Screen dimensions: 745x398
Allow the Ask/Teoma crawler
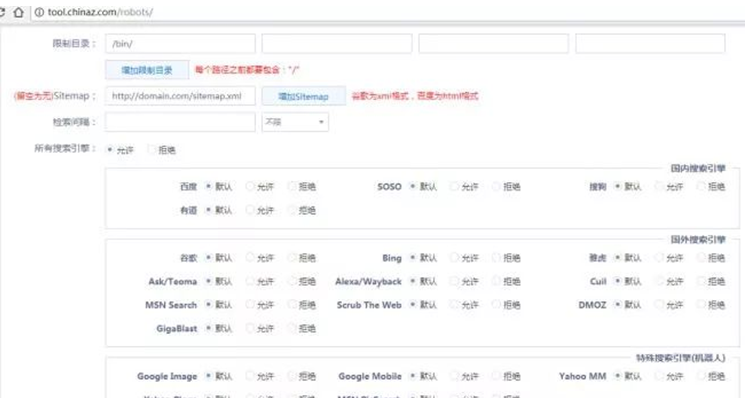(250, 281)
